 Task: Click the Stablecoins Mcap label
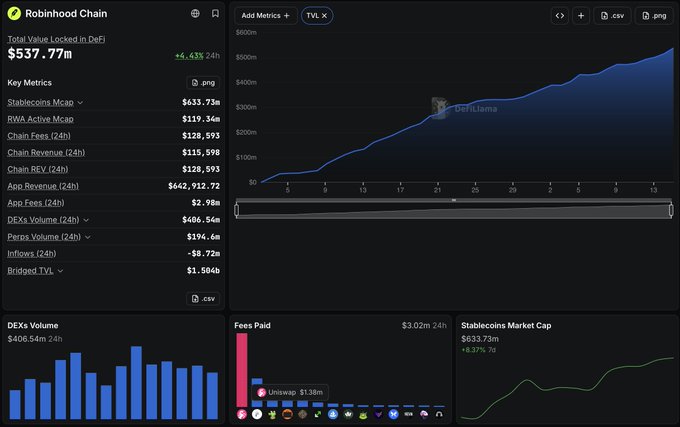click(x=40, y=102)
